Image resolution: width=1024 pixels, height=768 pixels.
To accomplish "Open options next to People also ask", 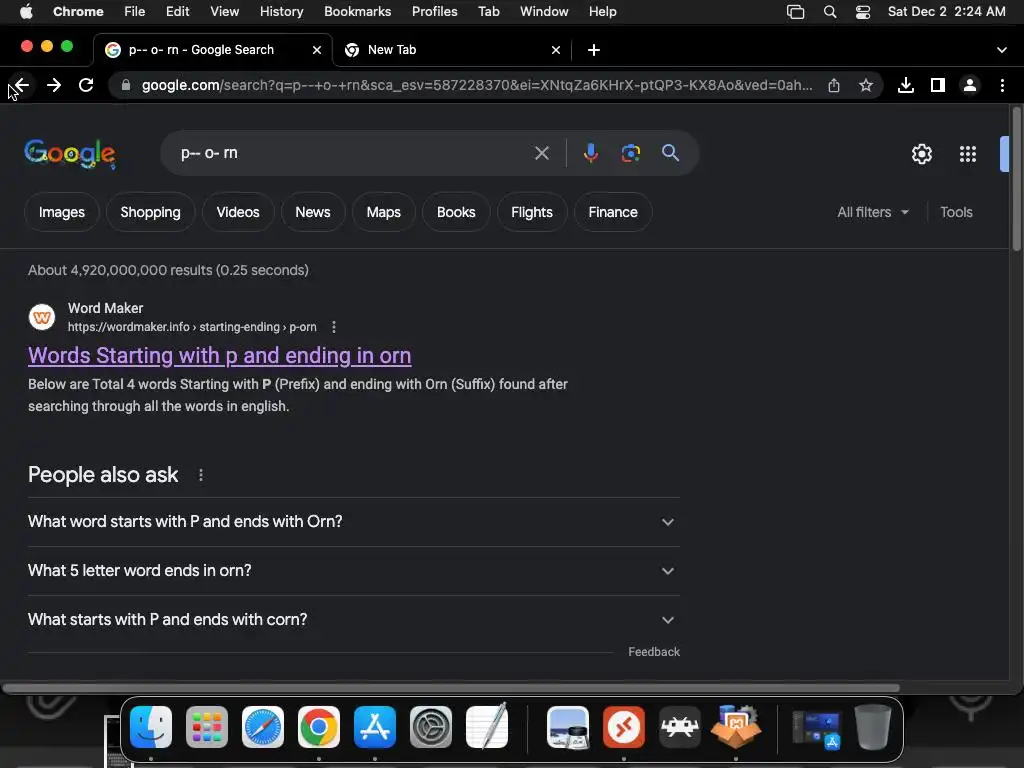I will (200, 475).
